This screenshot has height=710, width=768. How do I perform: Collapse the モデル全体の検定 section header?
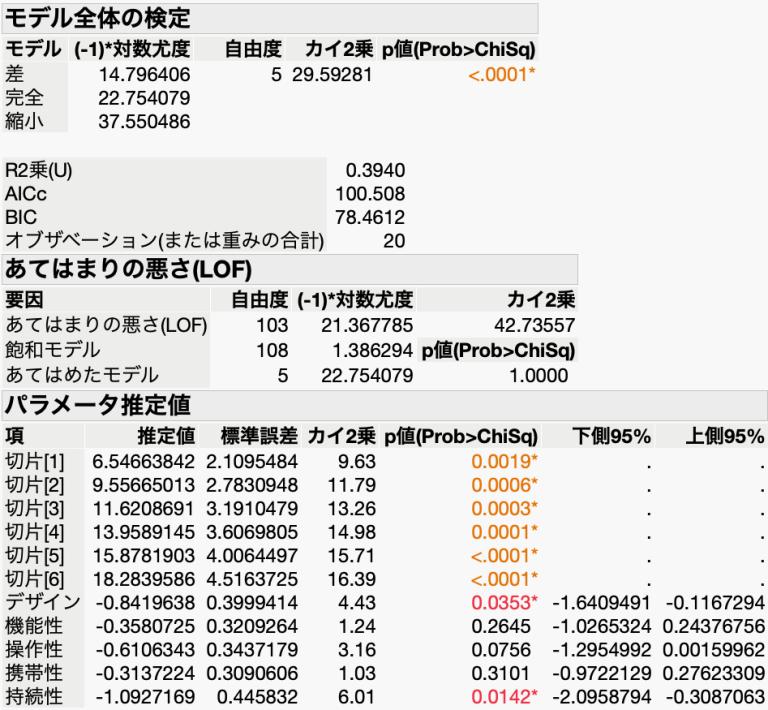click(98, 18)
